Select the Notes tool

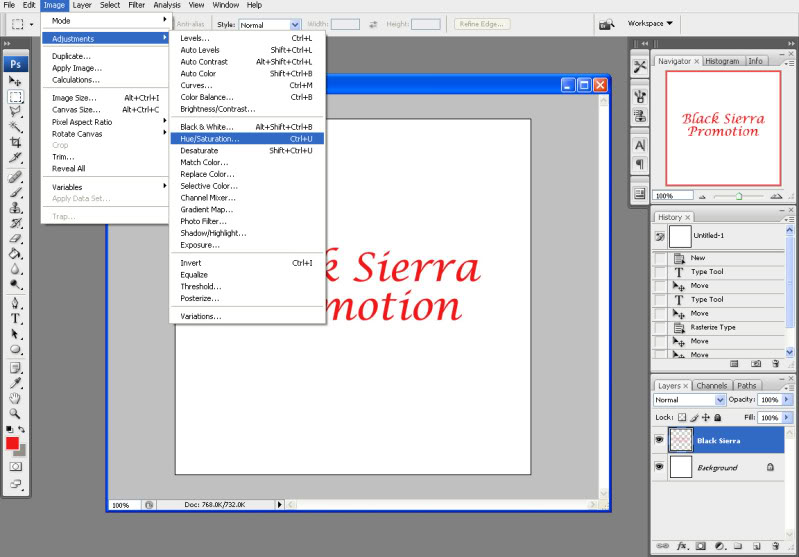point(15,367)
